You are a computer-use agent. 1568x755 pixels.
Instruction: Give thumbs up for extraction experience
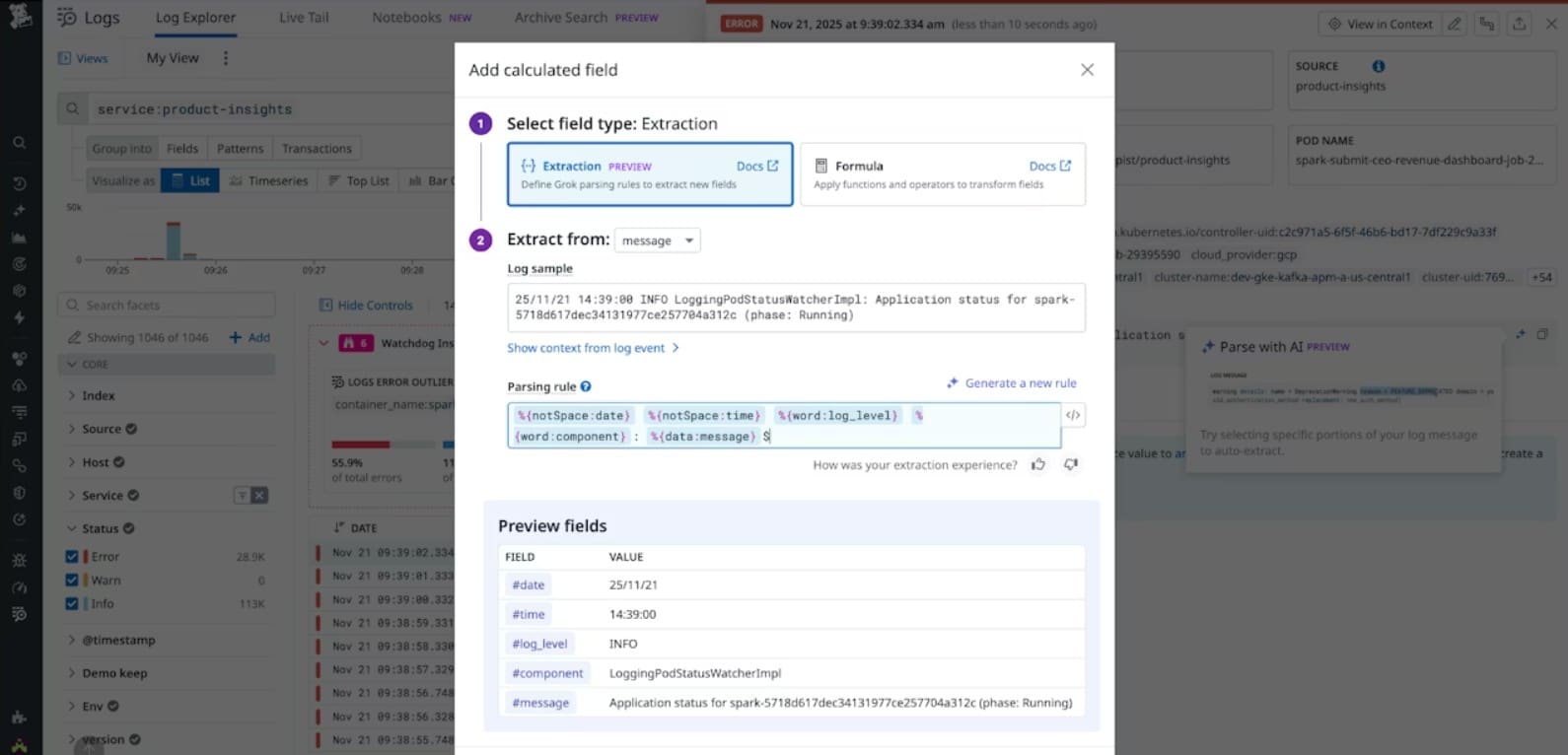[1038, 464]
